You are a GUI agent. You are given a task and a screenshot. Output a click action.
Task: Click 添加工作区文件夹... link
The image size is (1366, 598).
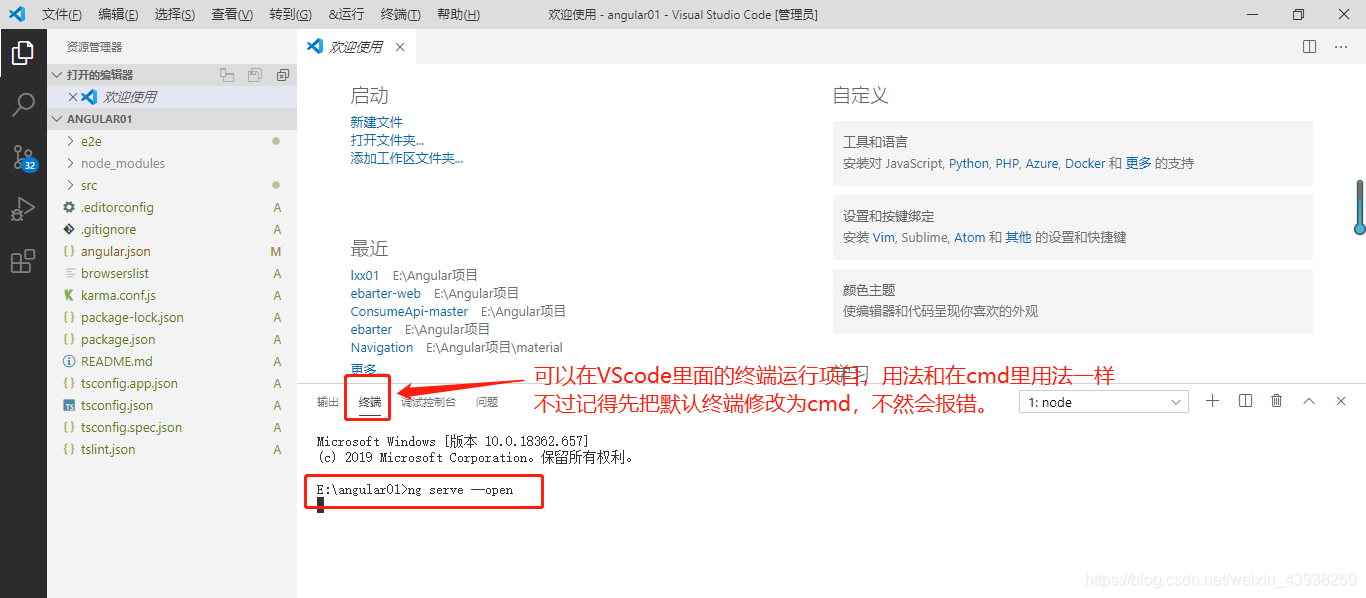tap(407, 158)
